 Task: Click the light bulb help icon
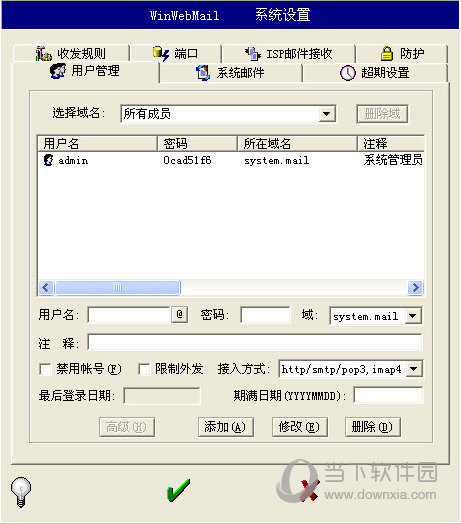(21, 492)
